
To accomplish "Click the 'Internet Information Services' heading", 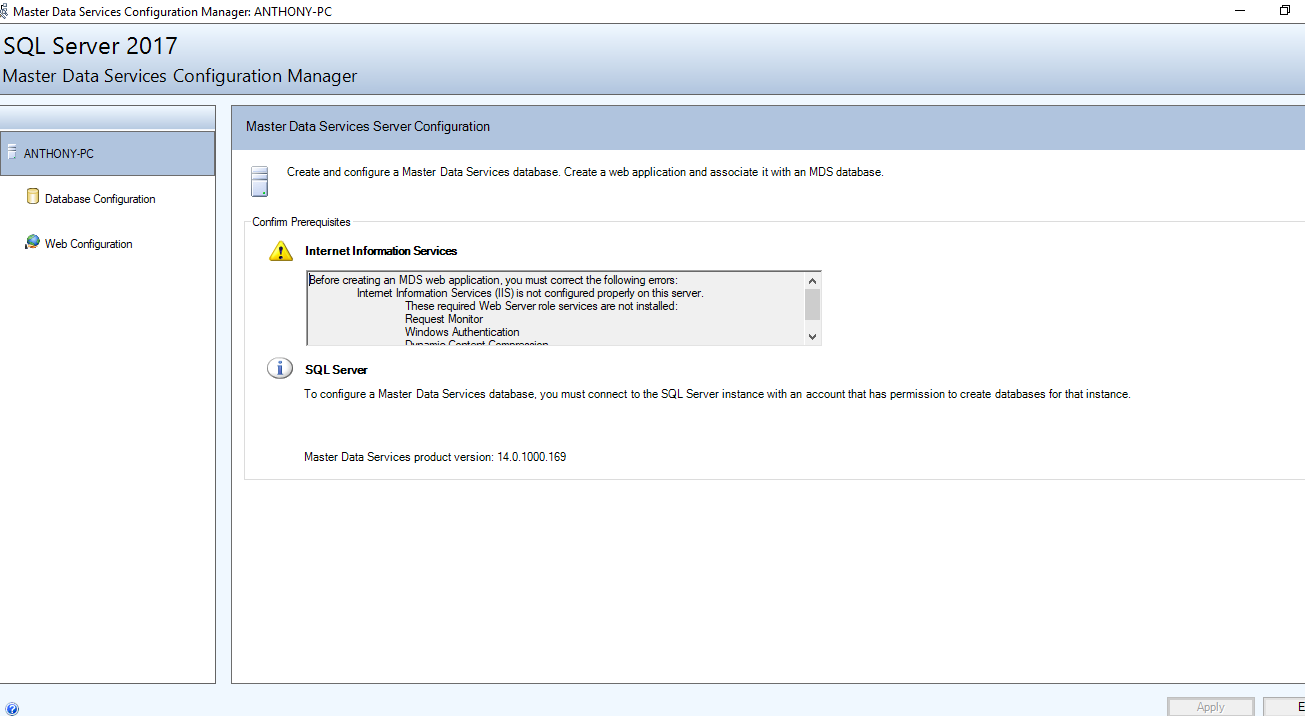I will (x=381, y=251).
